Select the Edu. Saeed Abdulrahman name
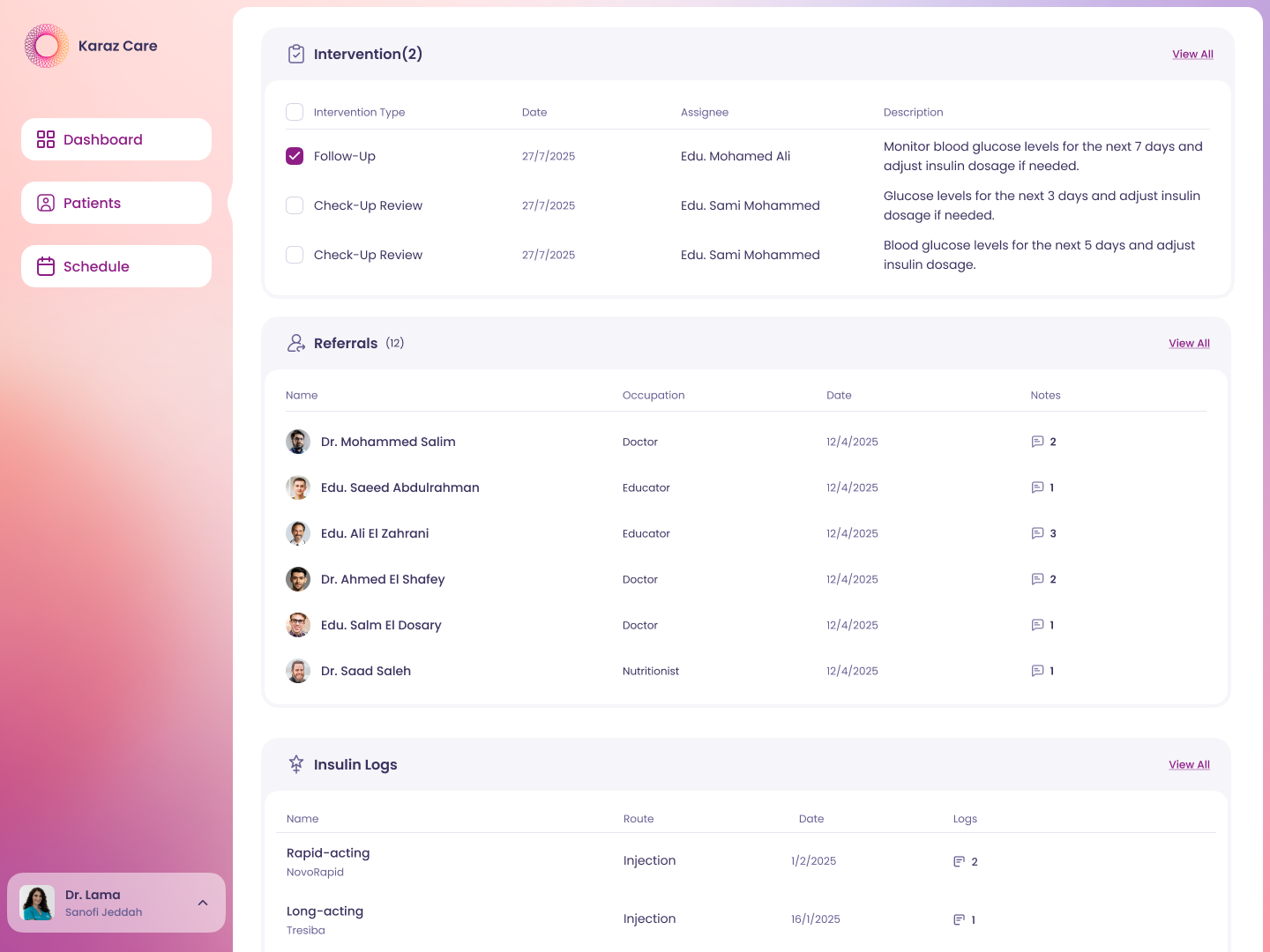Image resolution: width=1270 pixels, height=952 pixels. (400, 487)
